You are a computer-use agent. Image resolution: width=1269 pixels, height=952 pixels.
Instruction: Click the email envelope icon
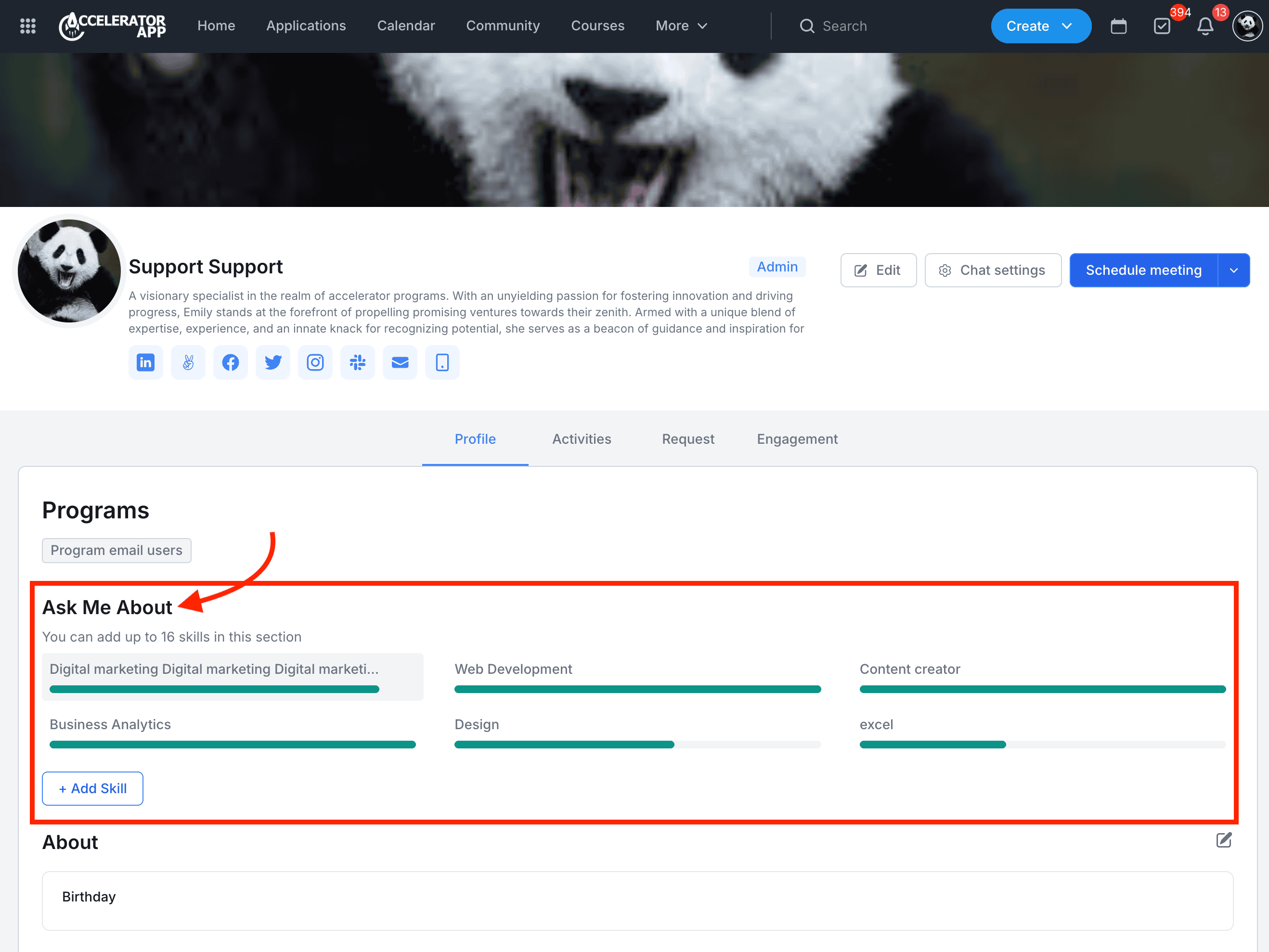click(x=400, y=362)
